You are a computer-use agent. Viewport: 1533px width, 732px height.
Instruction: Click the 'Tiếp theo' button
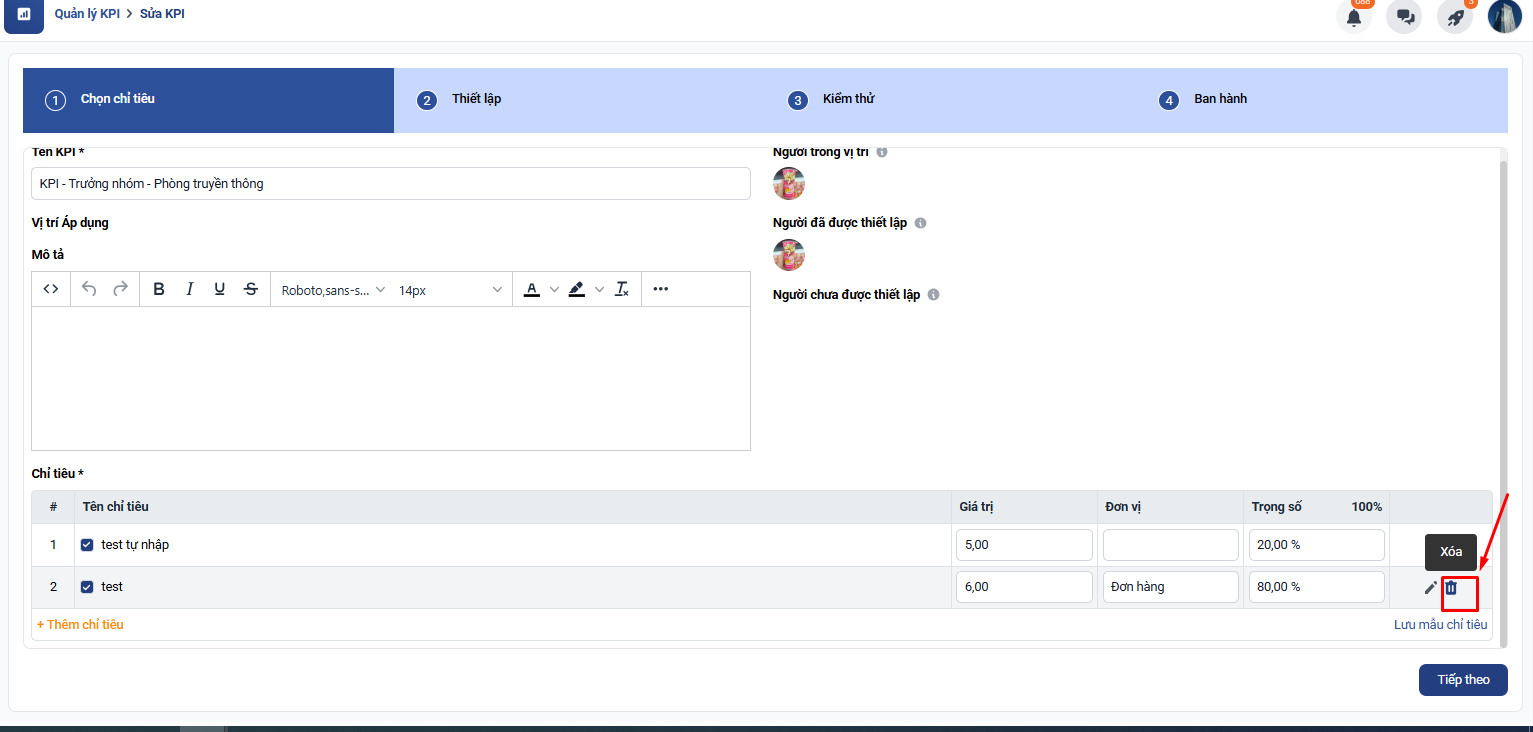pyautogui.click(x=1463, y=680)
